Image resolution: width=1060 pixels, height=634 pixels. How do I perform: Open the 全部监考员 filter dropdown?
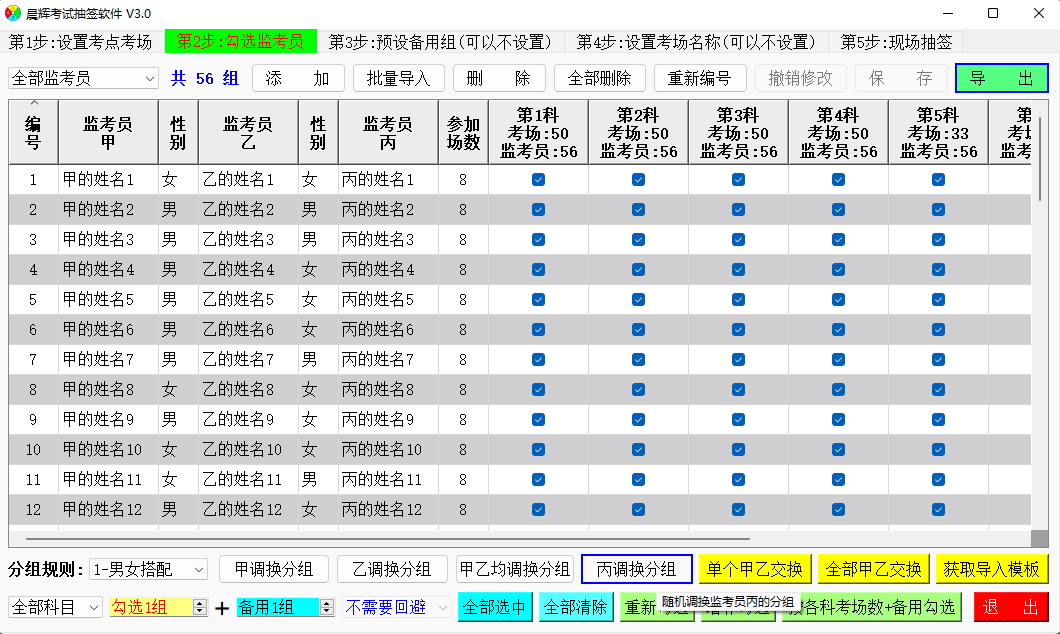tap(83, 78)
